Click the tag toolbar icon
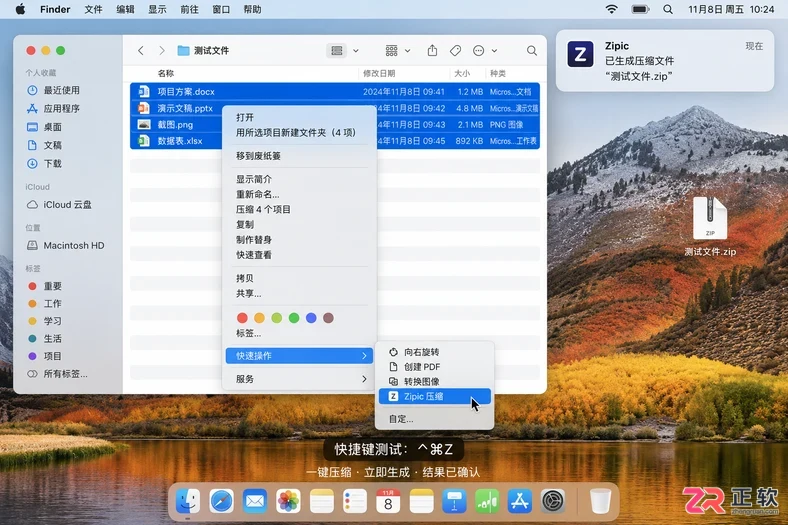 [x=455, y=50]
